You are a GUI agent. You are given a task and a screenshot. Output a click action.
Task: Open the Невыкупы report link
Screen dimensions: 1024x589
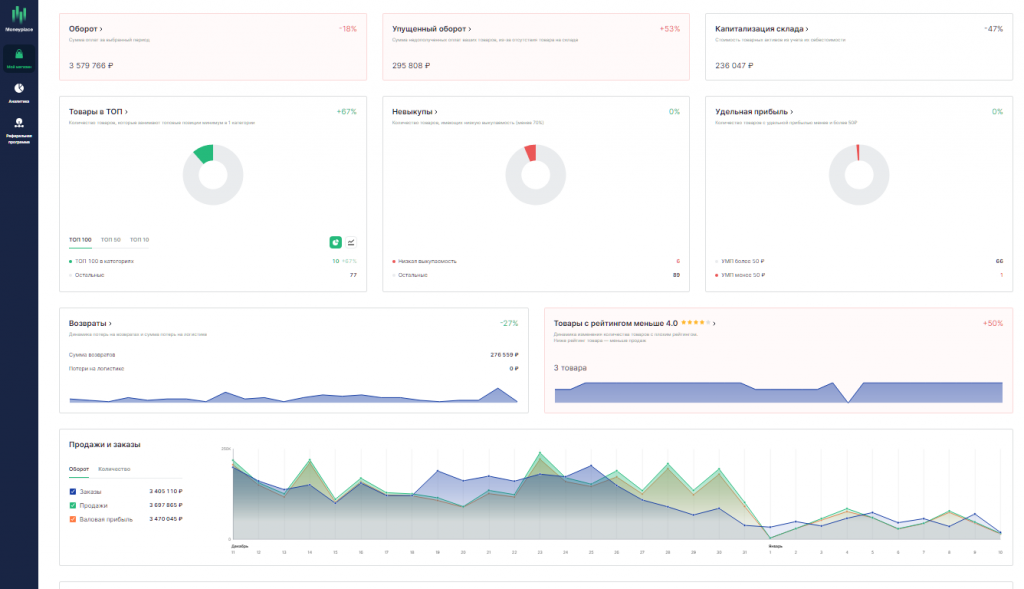[414, 111]
